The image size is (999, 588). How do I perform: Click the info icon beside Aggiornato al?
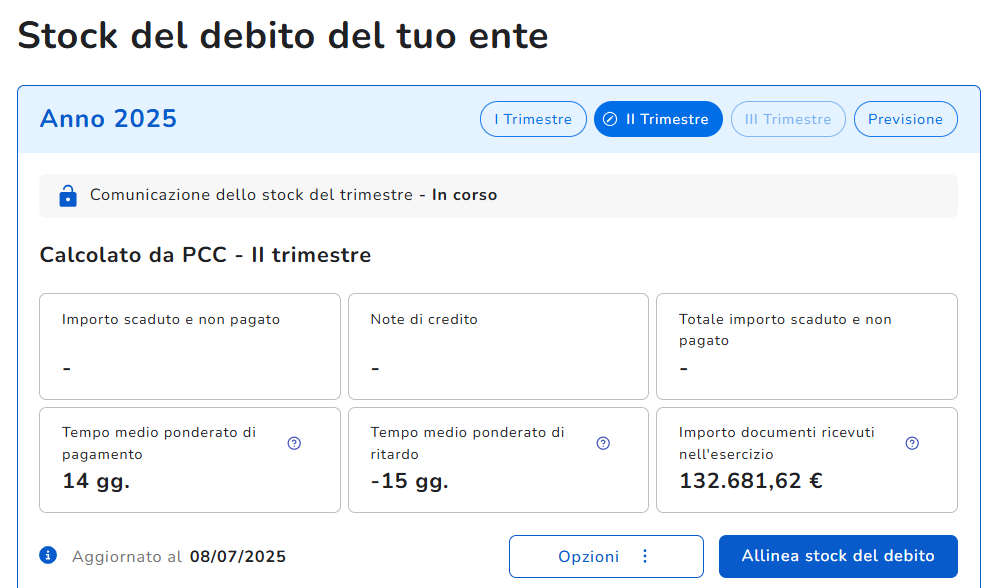tap(48, 555)
